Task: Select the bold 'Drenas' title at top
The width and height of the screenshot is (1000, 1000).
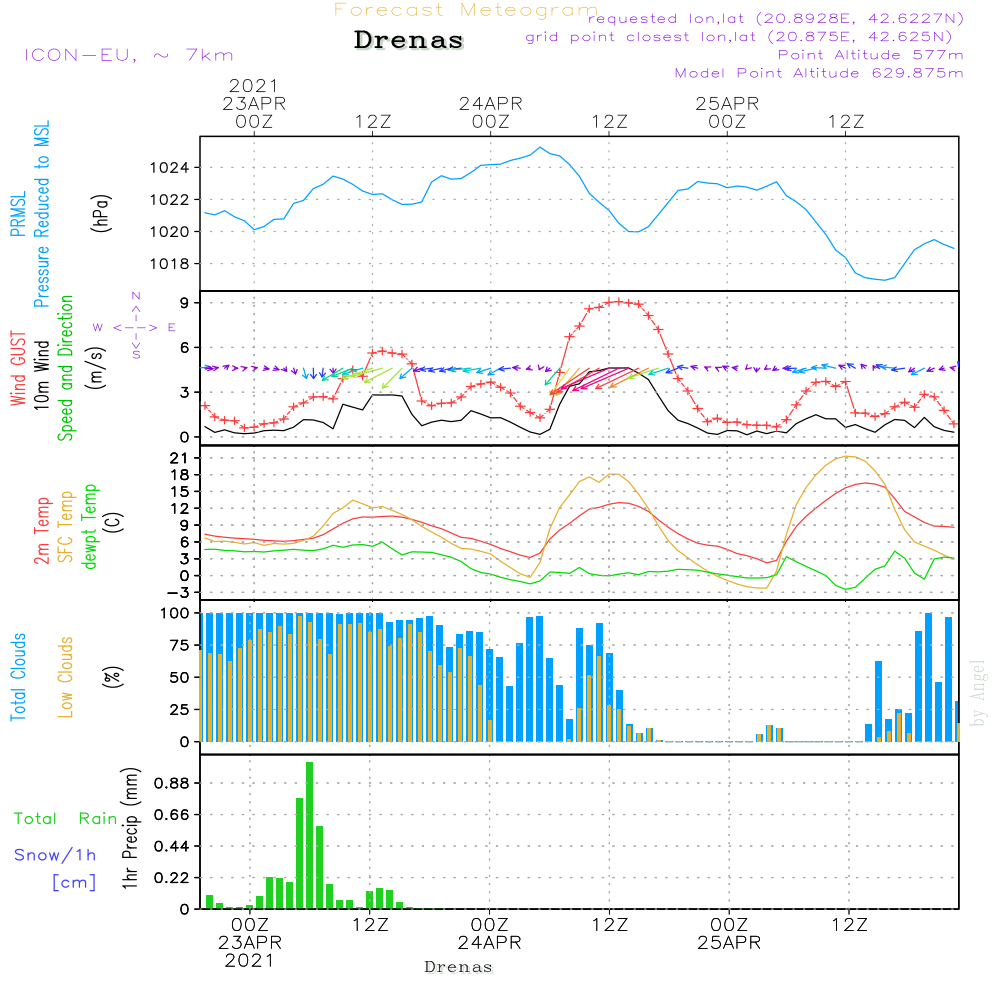Action: 409,40
